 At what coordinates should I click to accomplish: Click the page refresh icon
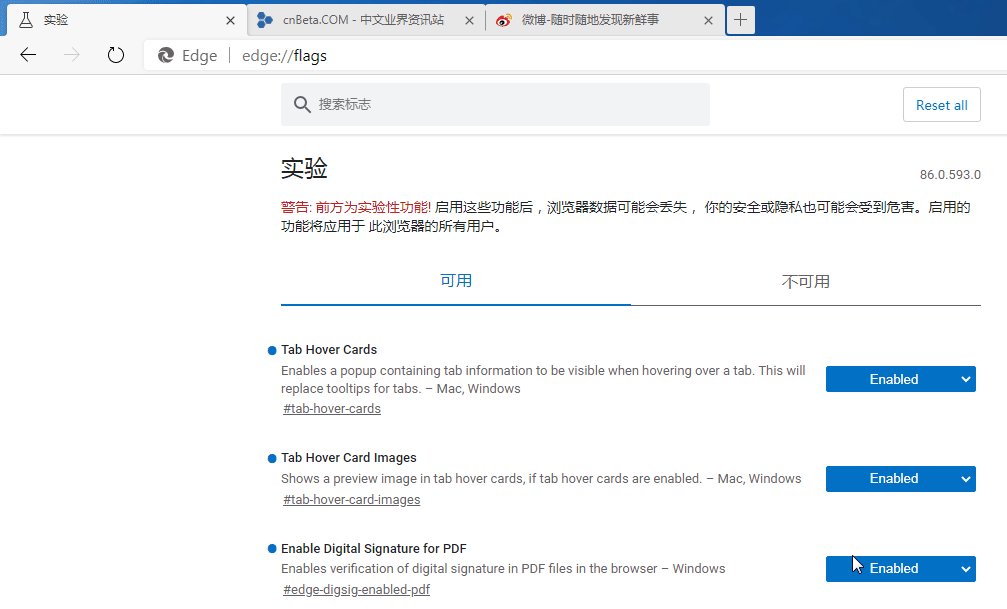pos(116,55)
